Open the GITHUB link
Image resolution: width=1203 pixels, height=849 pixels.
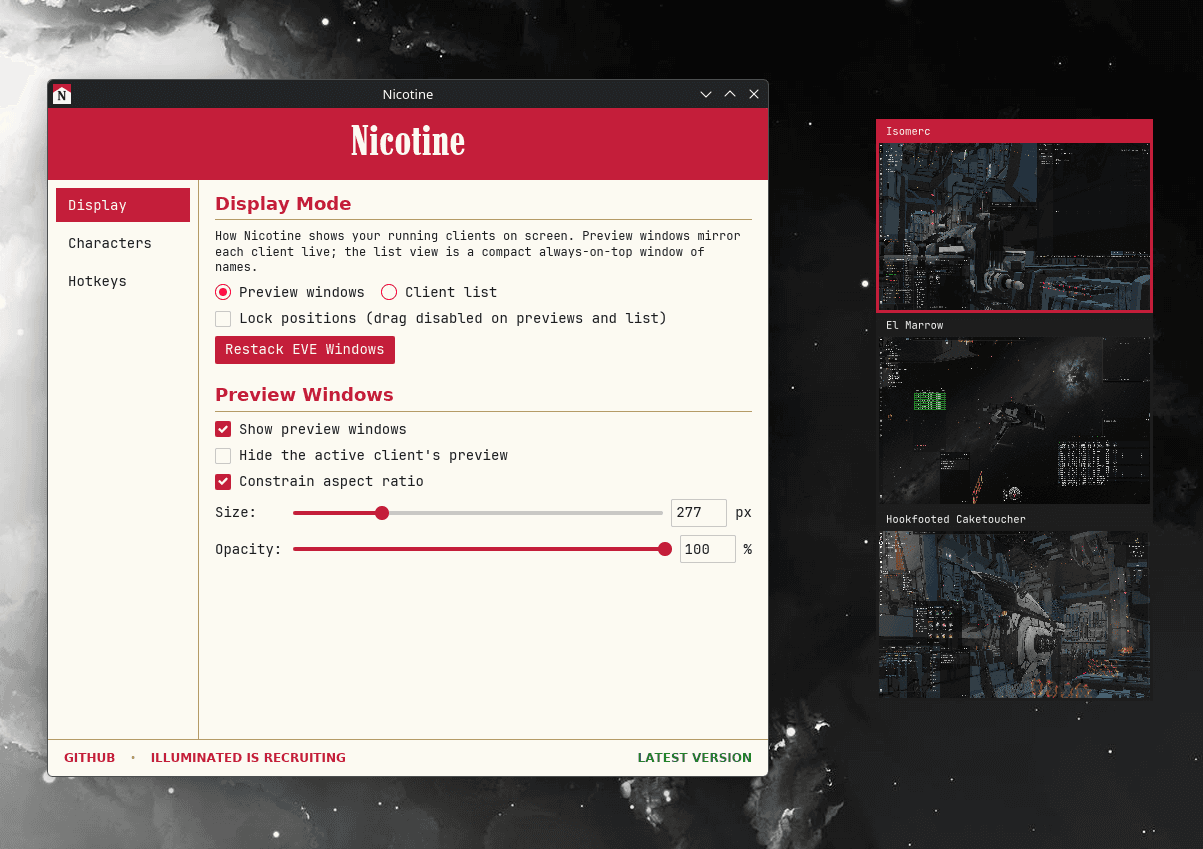[90, 758]
